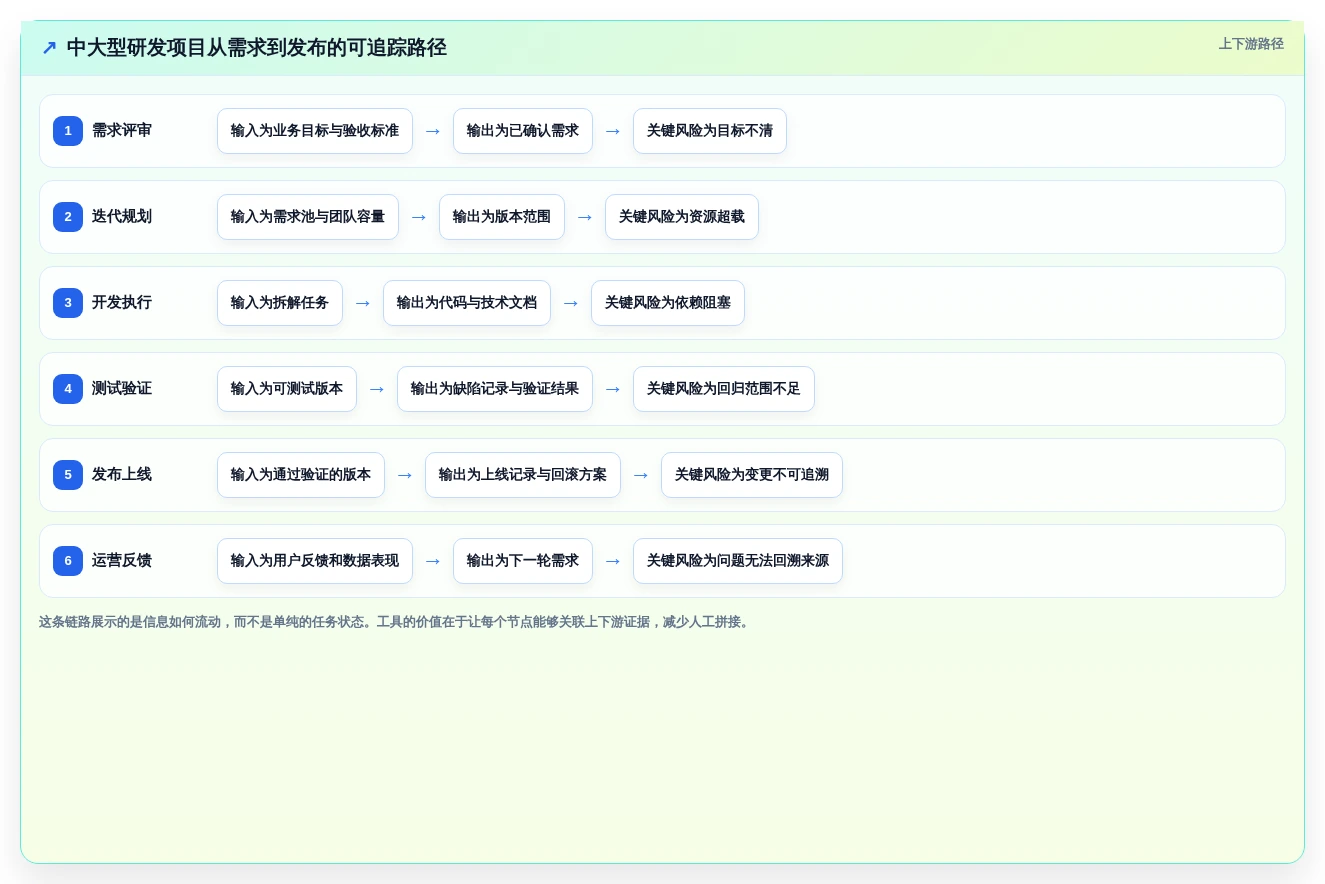Click the chip 关键风险为目标不清
Image resolution: width=1325 pixels, height=884 pixels.
coord(710,131)
